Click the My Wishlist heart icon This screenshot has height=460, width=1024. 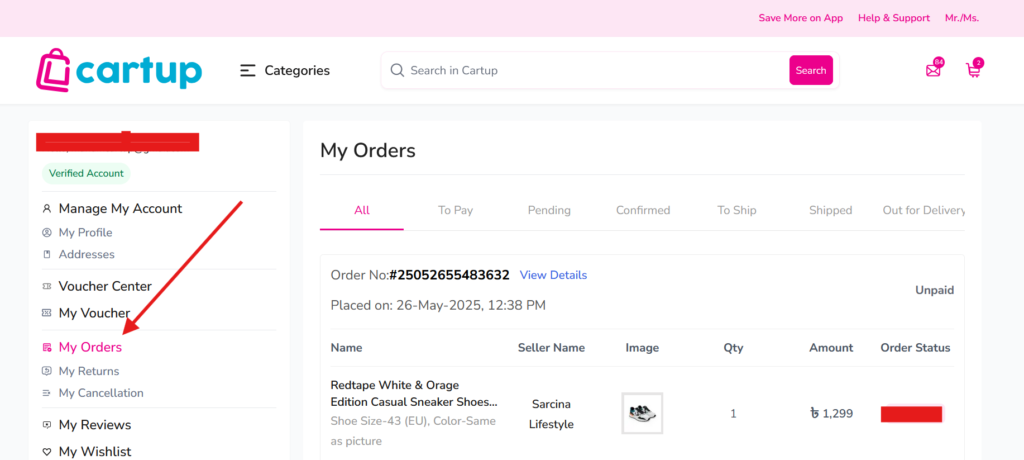[x=46, y=452]
